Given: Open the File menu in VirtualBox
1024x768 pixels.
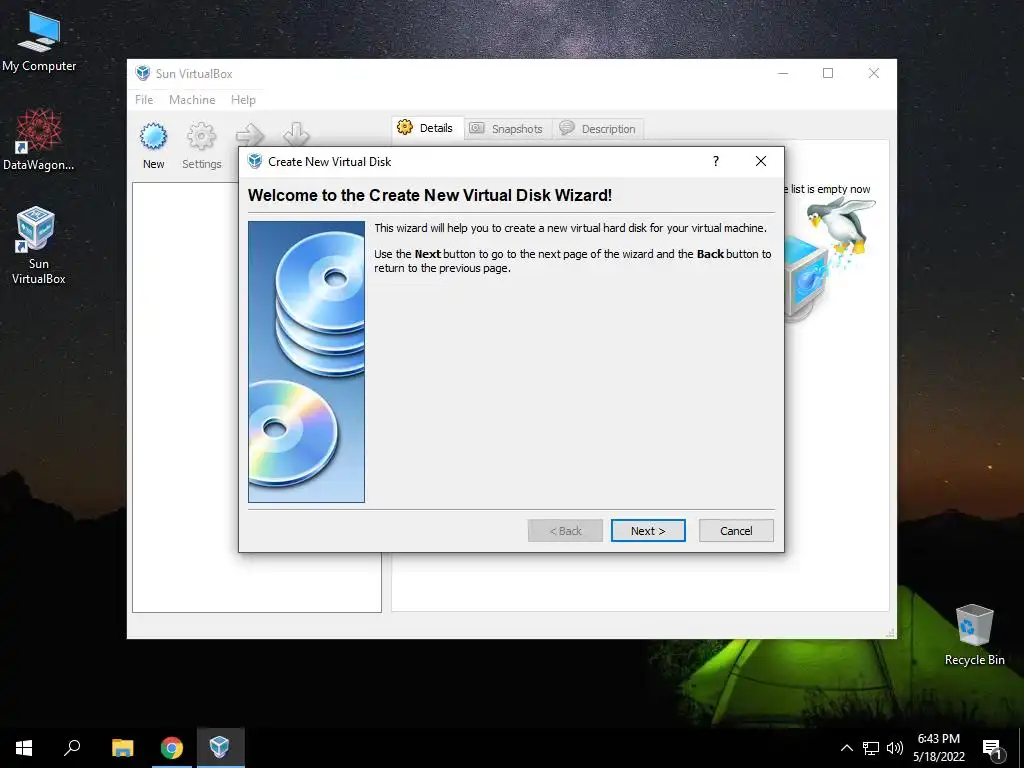Looking at the screenshot, I should pos(144,100).
